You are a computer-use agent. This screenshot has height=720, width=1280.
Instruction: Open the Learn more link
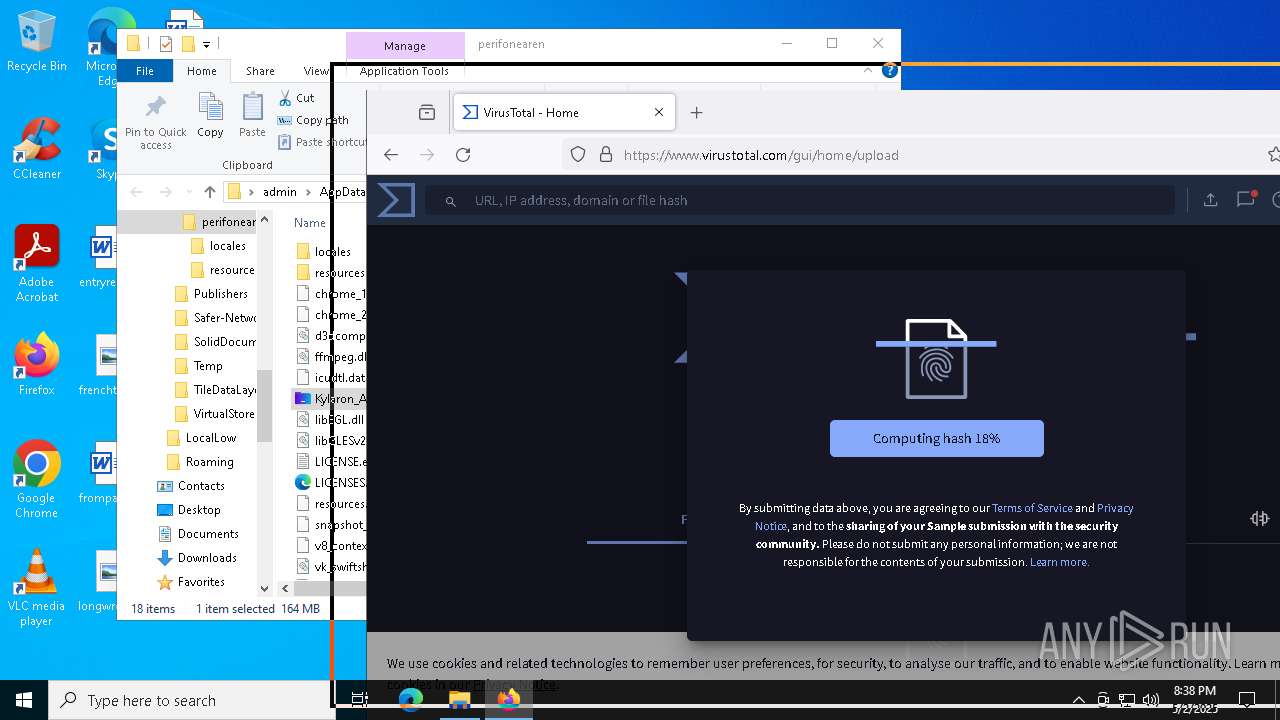click(x=1059, y=562)
